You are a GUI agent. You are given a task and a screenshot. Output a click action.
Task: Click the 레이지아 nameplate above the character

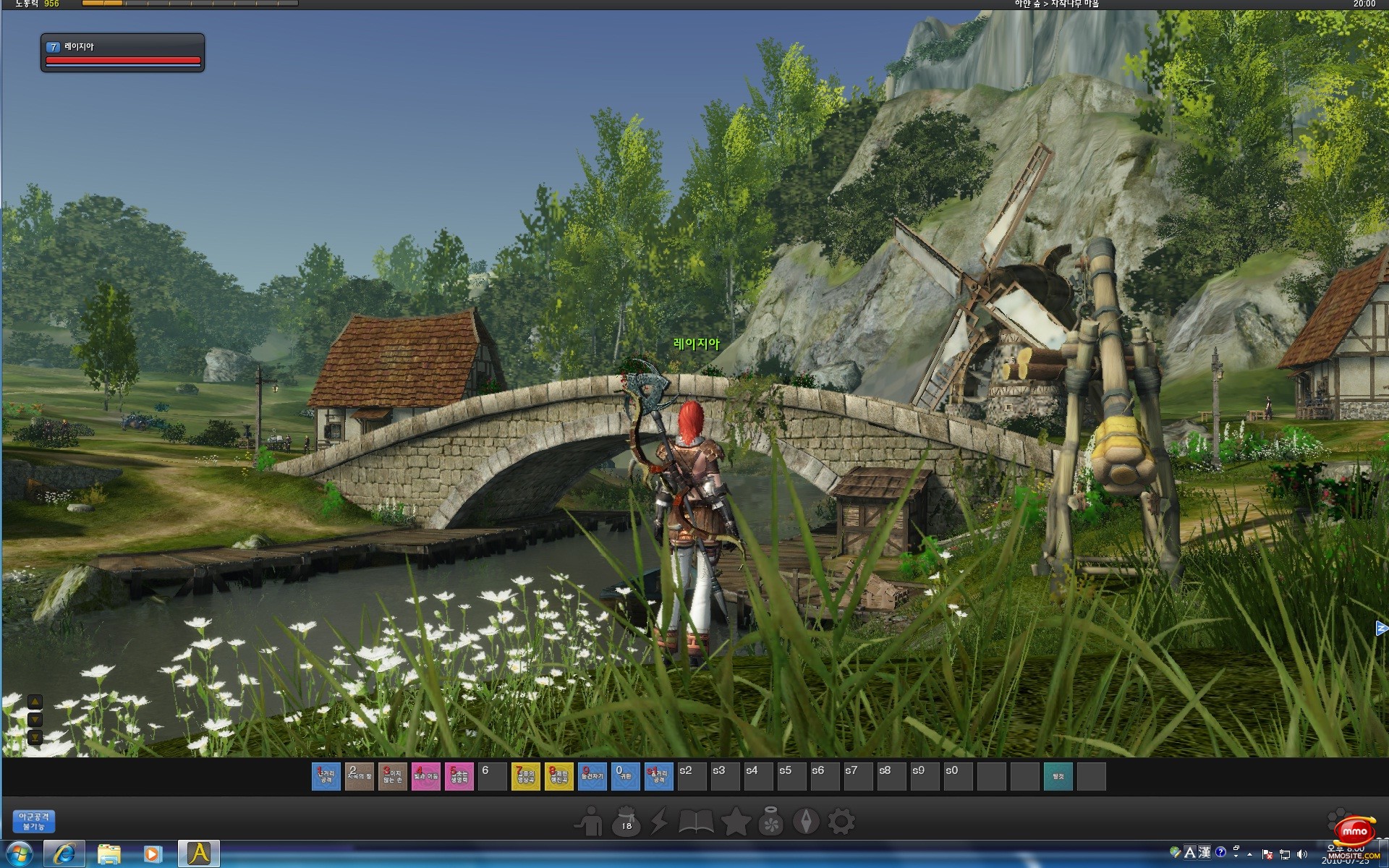[x=697, y=344]
